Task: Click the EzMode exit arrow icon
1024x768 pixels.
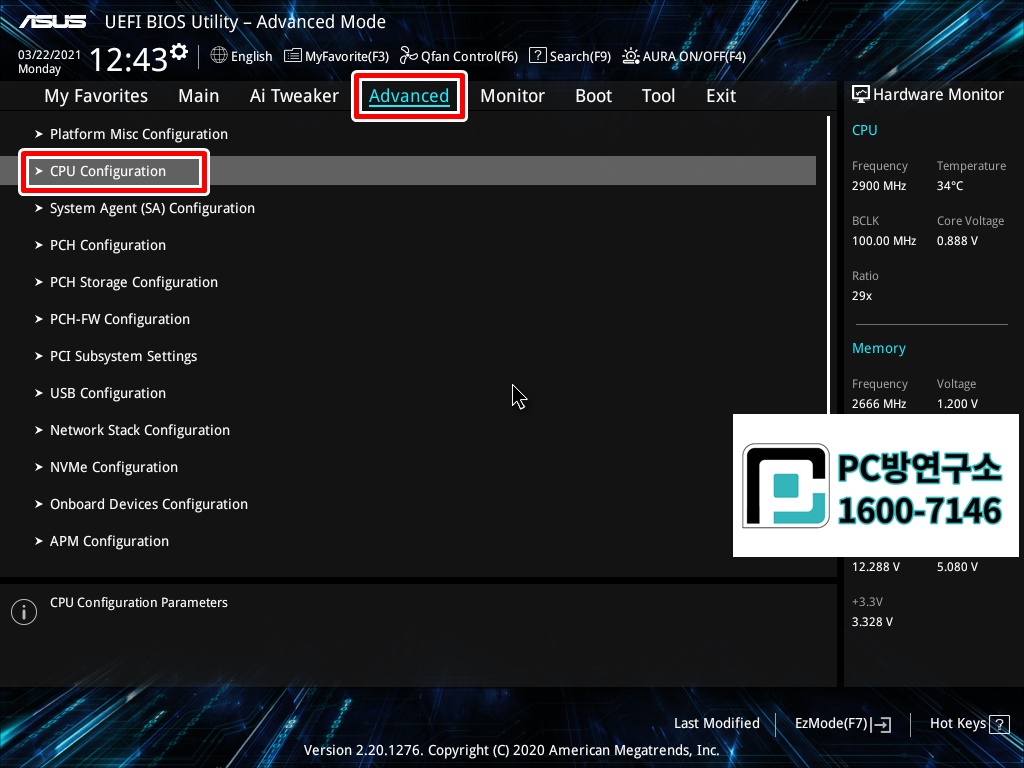Action: point(880,724)
